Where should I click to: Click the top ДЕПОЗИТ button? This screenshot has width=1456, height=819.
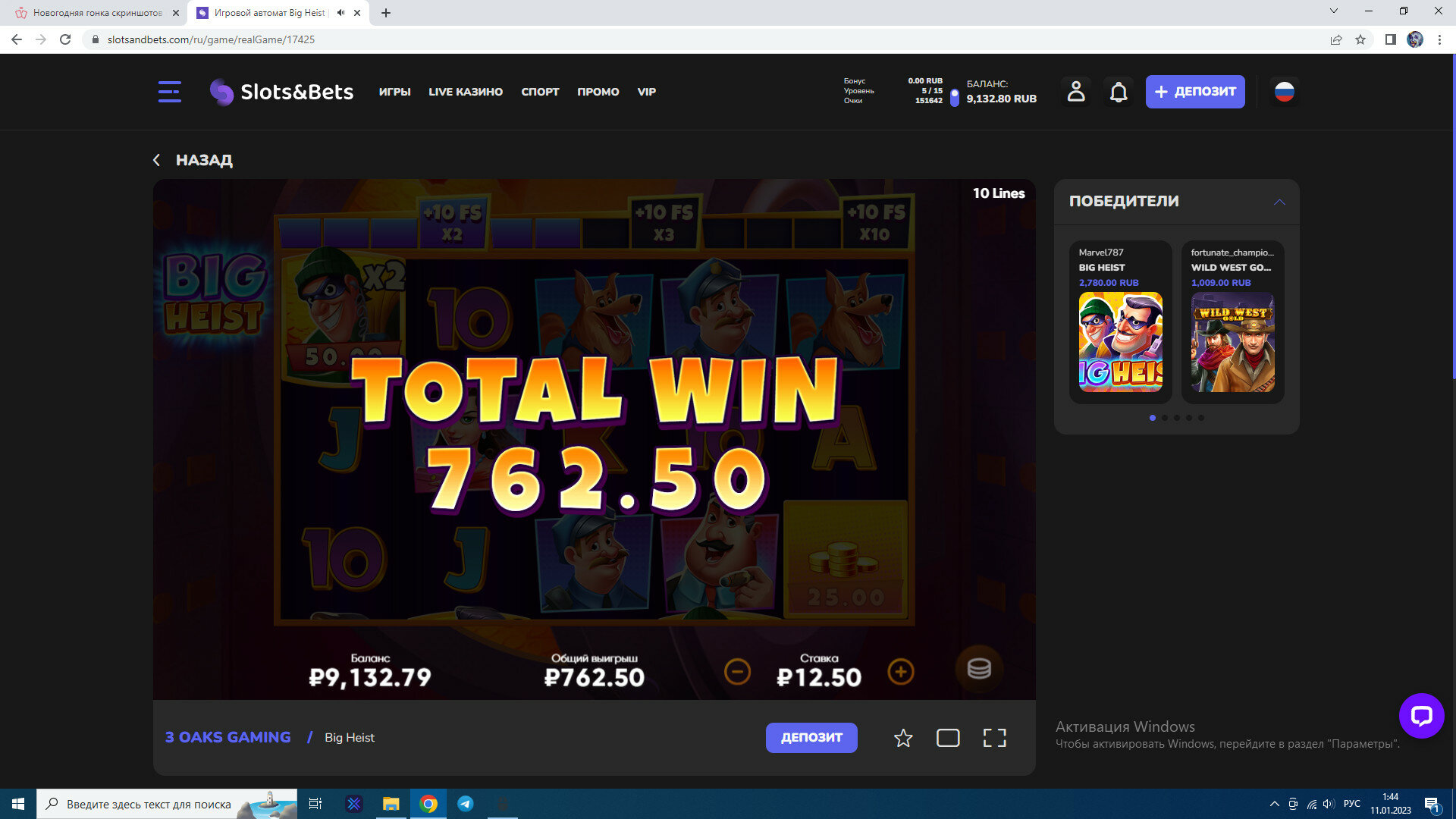click(x=1195, y=92)
